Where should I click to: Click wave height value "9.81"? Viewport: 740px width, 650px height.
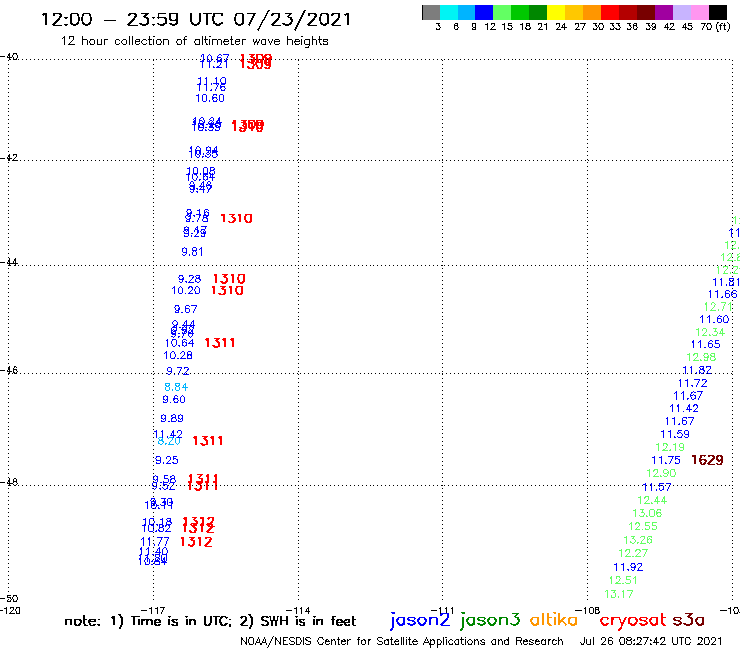(192, 252)
